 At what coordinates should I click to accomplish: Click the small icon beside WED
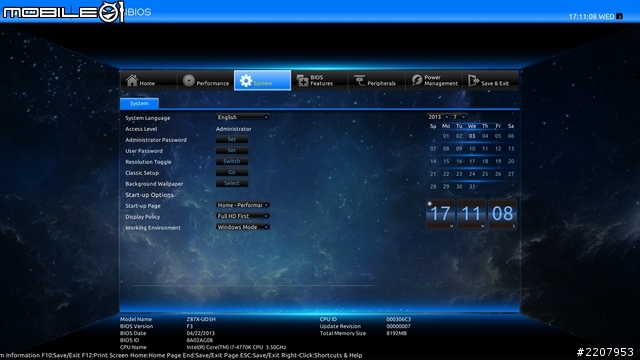619,17
